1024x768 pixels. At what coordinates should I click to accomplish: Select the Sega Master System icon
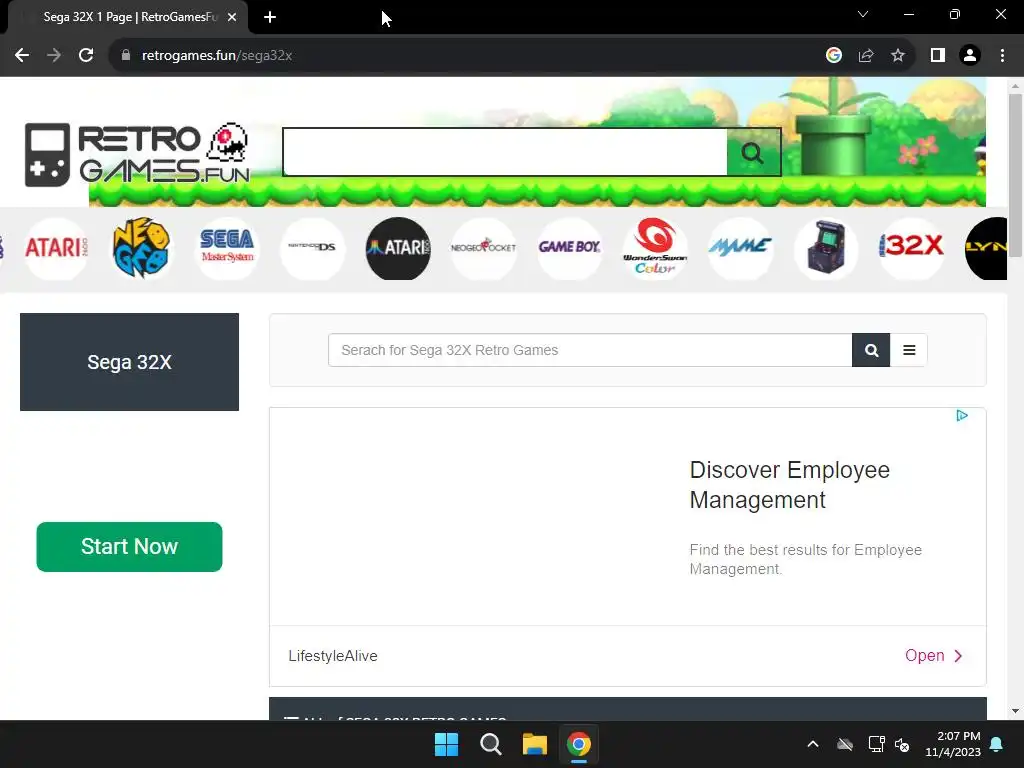(227, 248)
